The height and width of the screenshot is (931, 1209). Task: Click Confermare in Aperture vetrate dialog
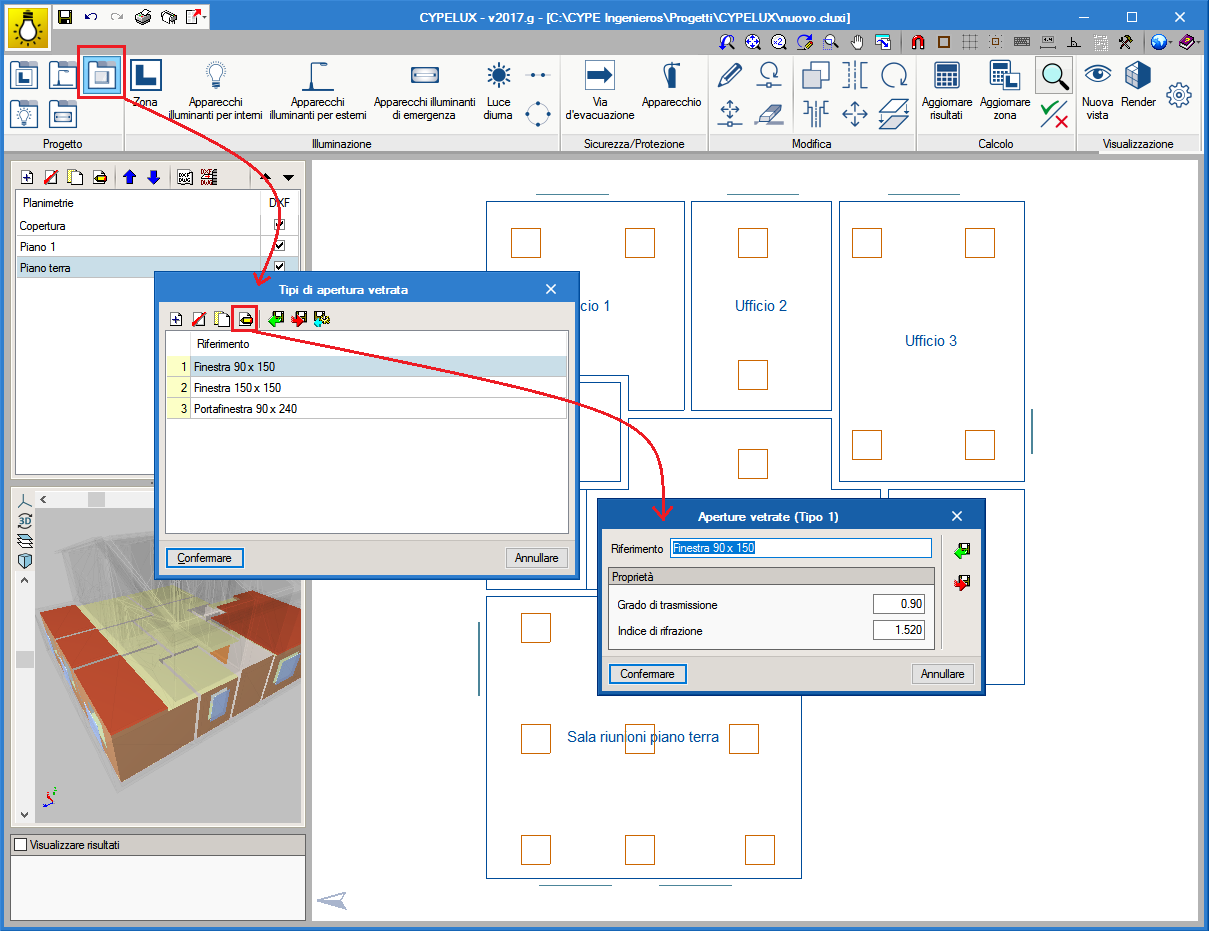[x=648, y=674]
